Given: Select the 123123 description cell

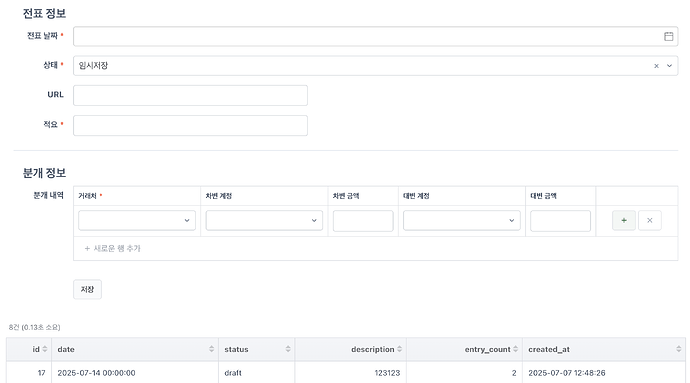Looking at the screenshot, I should [351, 373].
